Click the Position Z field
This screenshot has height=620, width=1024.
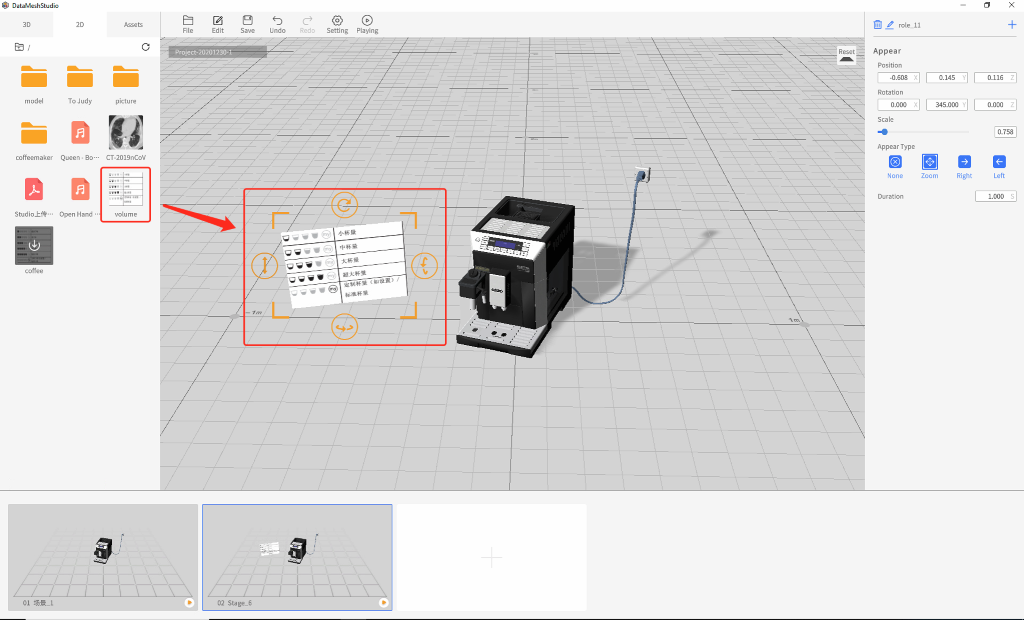tap(995, 77)
